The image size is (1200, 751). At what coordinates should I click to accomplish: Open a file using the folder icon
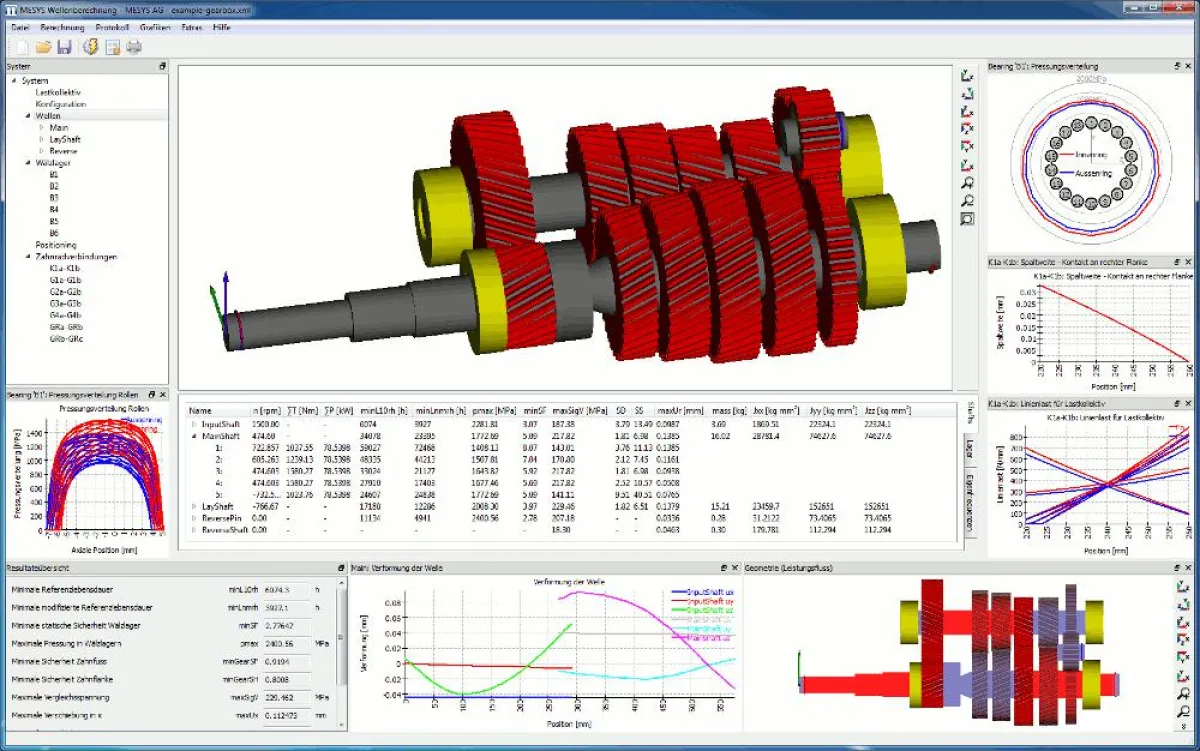(x=43, y=47)
